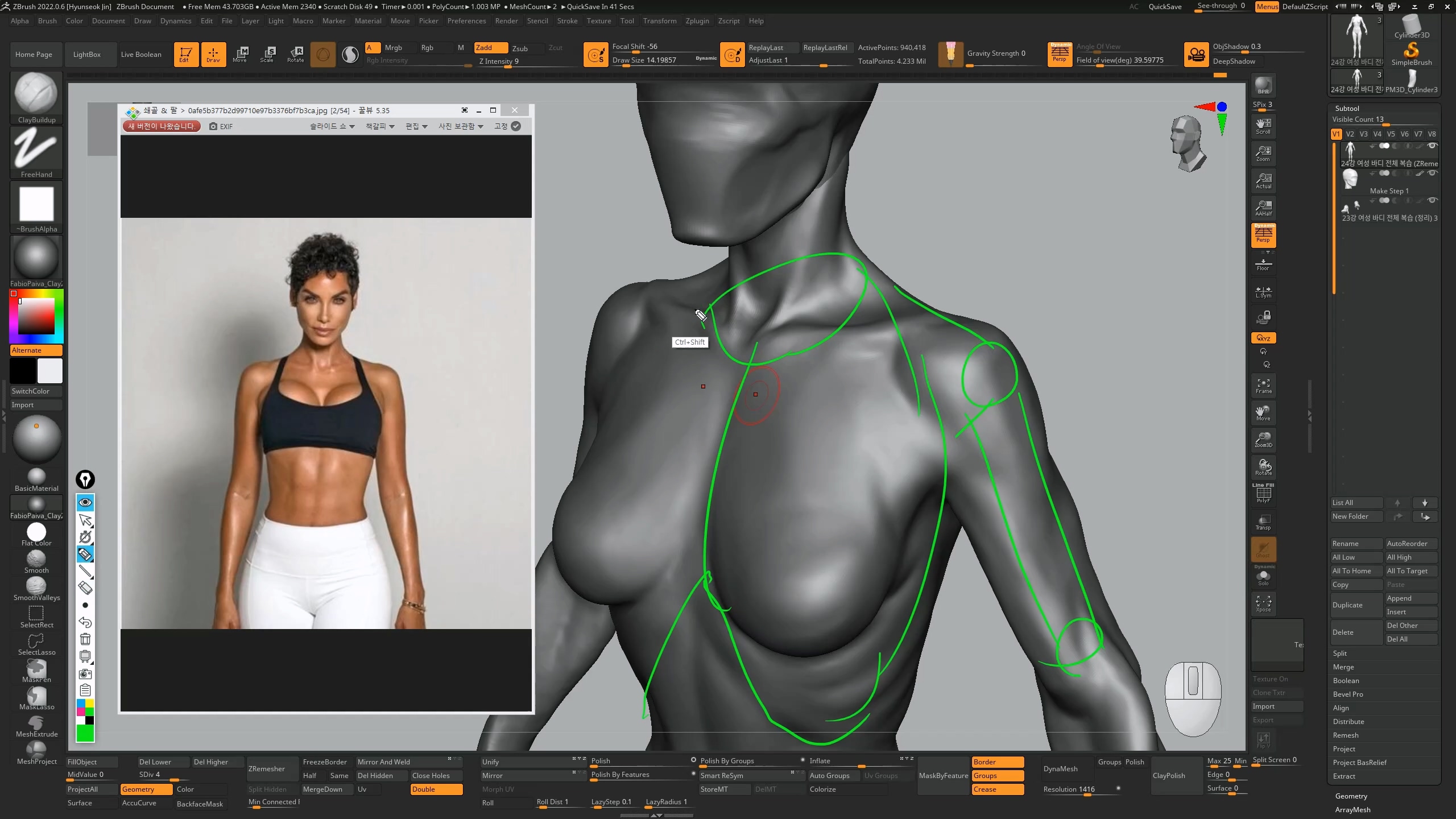Hide the Make Step 1 subtool eye
Viewport: 1456px width, 819px height.
[x=1433, y=173]
